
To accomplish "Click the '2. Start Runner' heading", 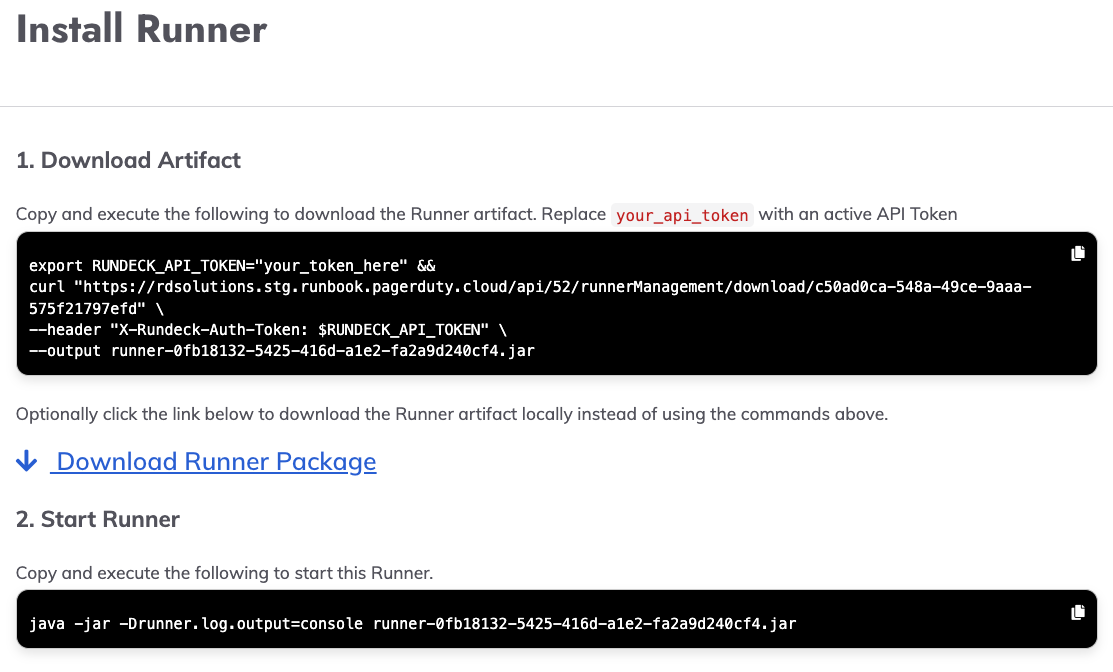I will tap(98, 519).
